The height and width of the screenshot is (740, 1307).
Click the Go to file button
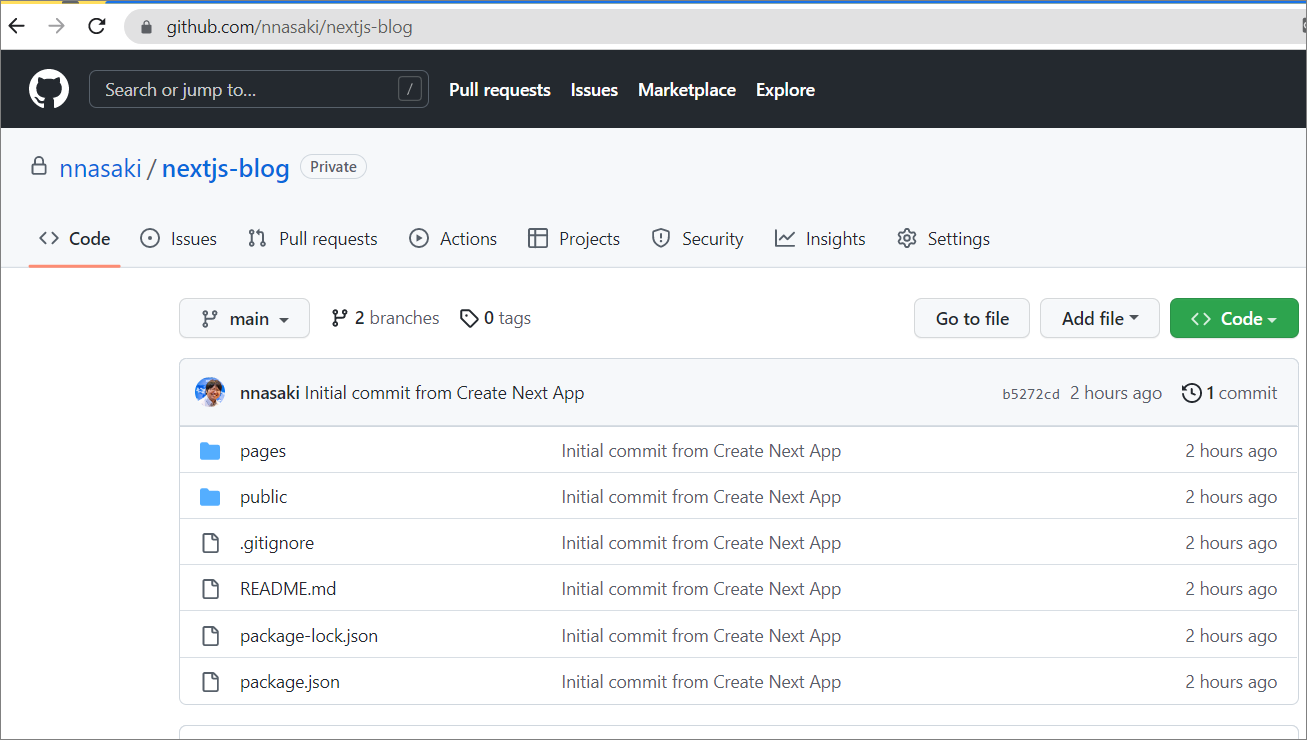pyautogui.click(x=972, y=318)
